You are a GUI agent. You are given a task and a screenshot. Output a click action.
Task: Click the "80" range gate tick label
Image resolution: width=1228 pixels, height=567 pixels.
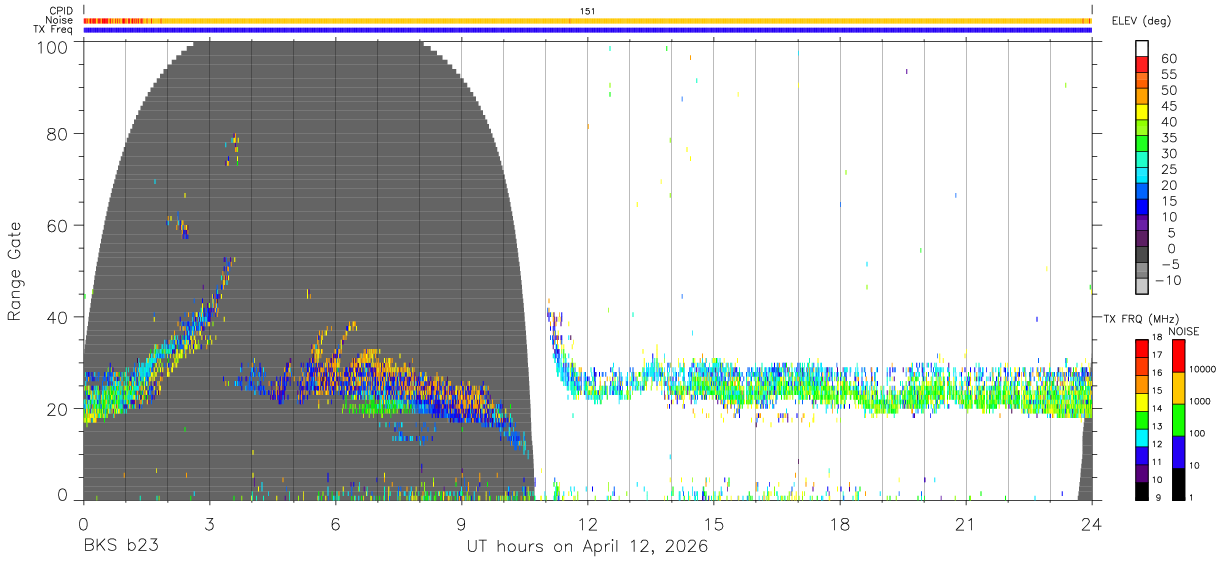pos(58,134)
